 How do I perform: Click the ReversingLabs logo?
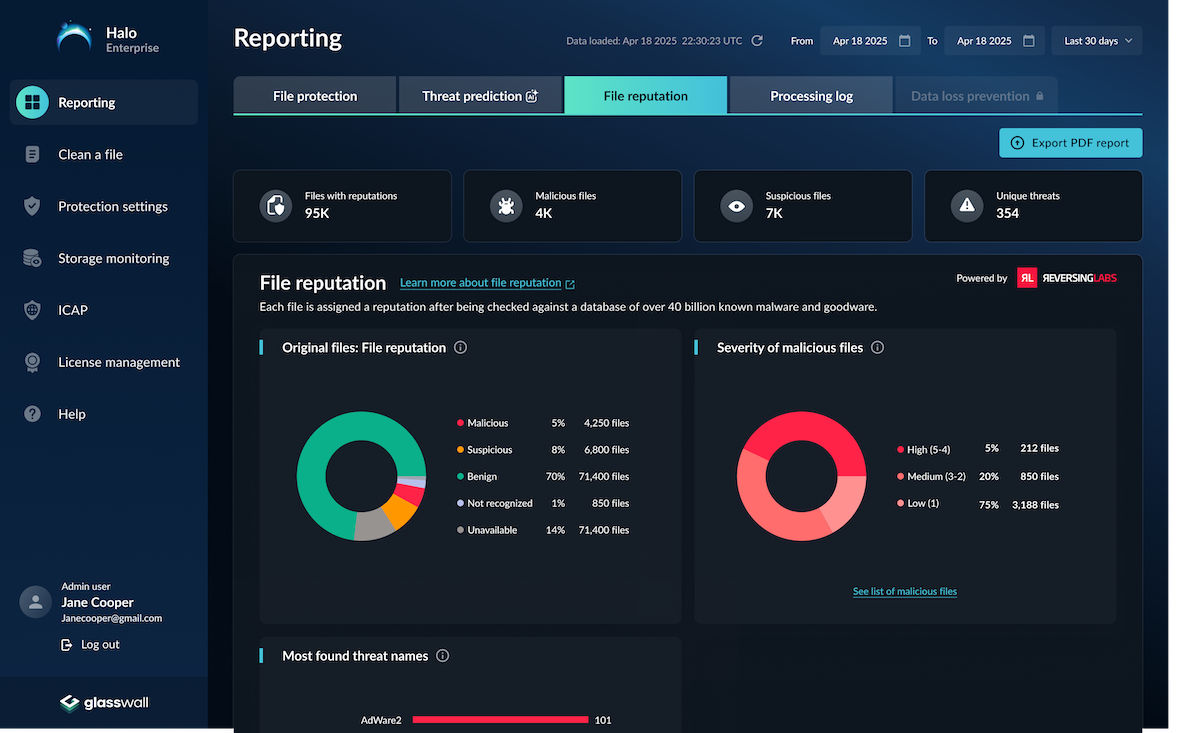point(1067,278)
